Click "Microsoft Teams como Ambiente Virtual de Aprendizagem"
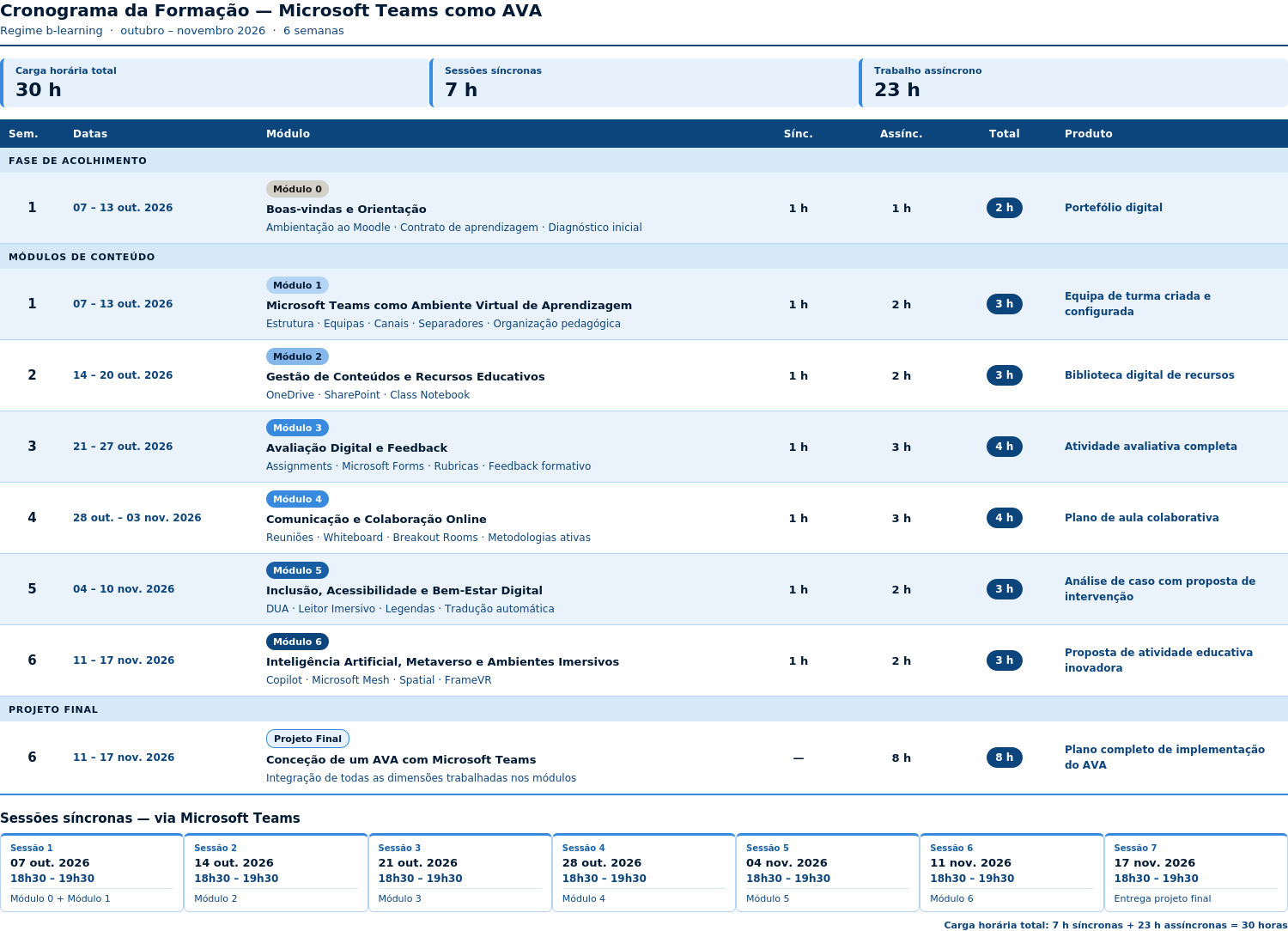 point(449,306)
